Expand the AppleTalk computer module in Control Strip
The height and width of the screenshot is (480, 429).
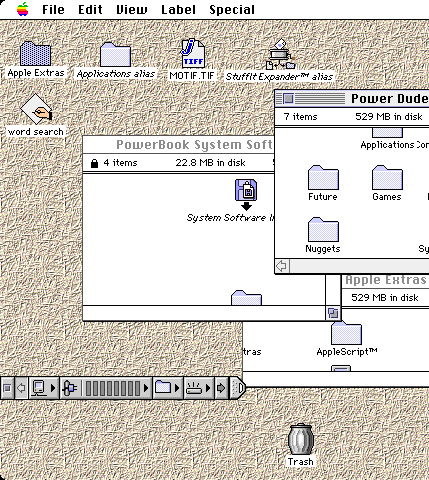point(44,388)
